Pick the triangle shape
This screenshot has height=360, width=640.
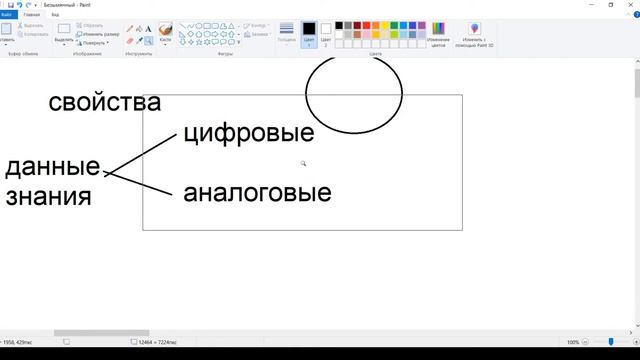pos(231,26)
